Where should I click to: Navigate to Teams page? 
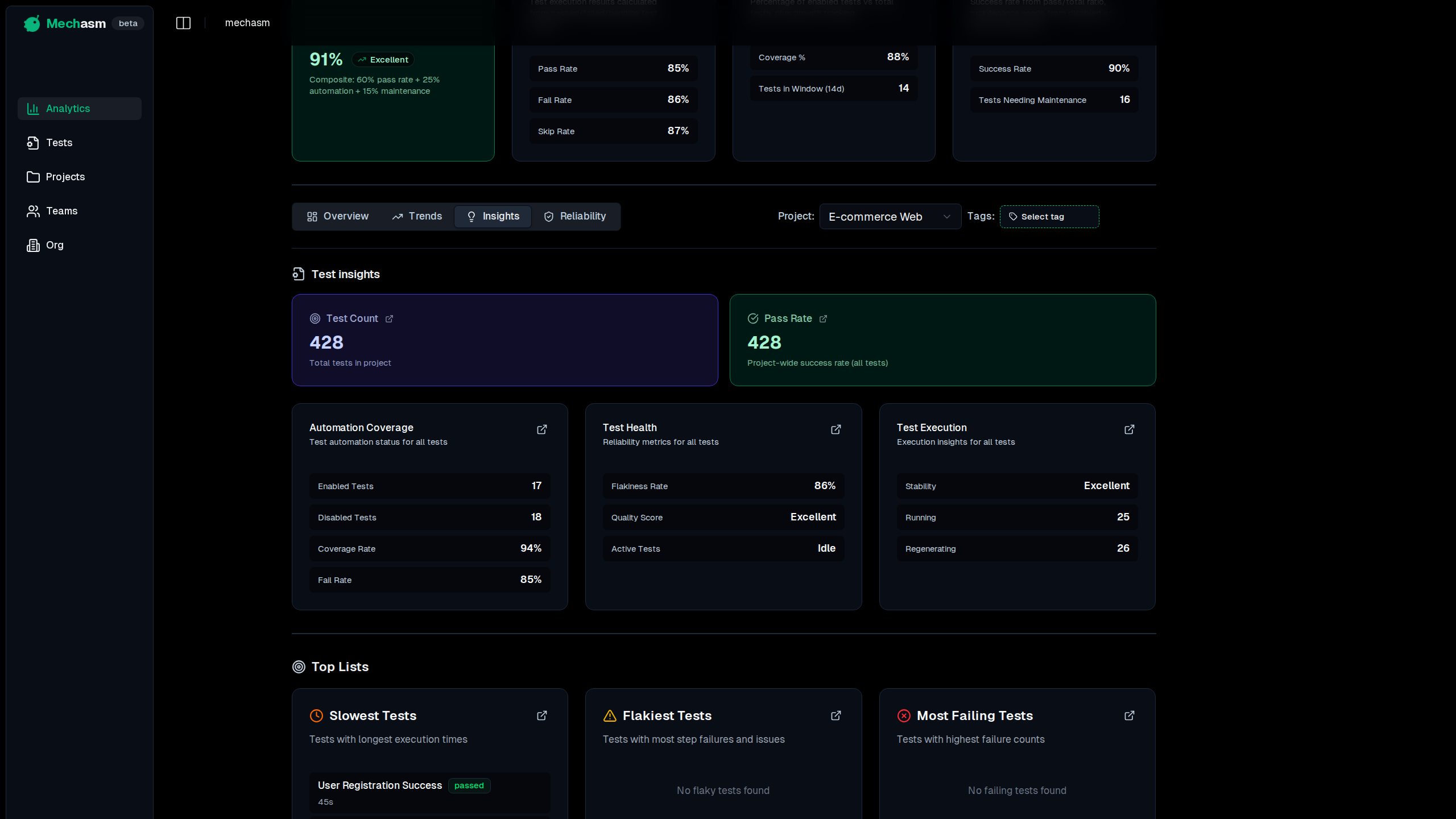point(61,211)
